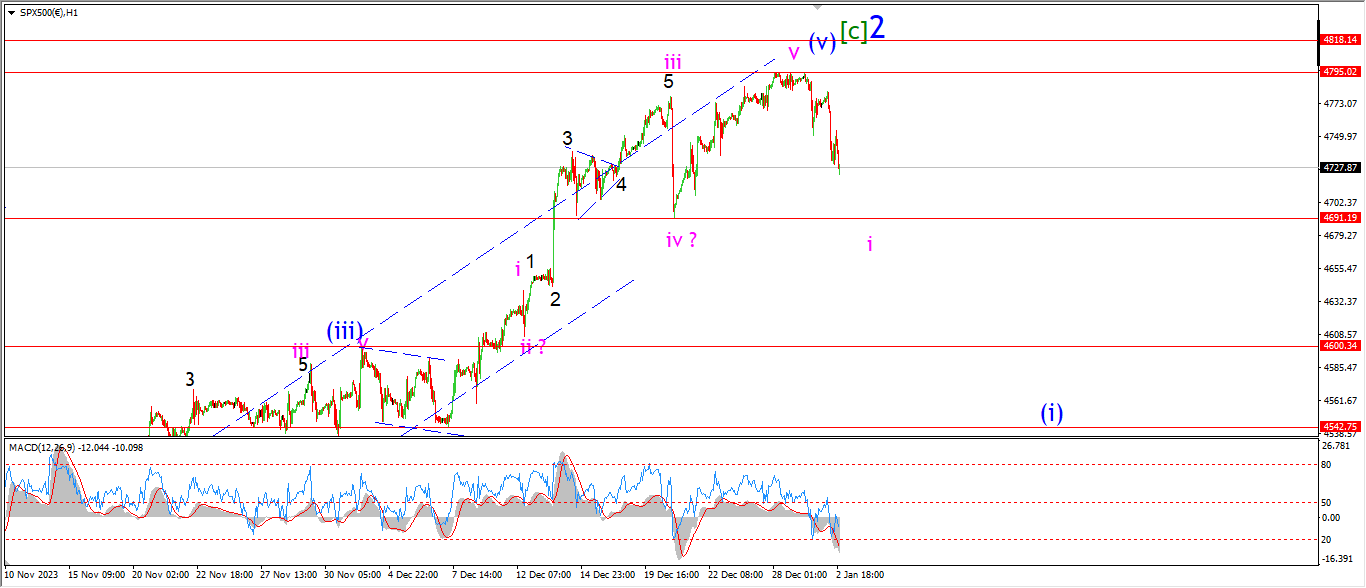
Task: Open the chart dropdown arrow beside SPX500
Action: tap(11, 11)
